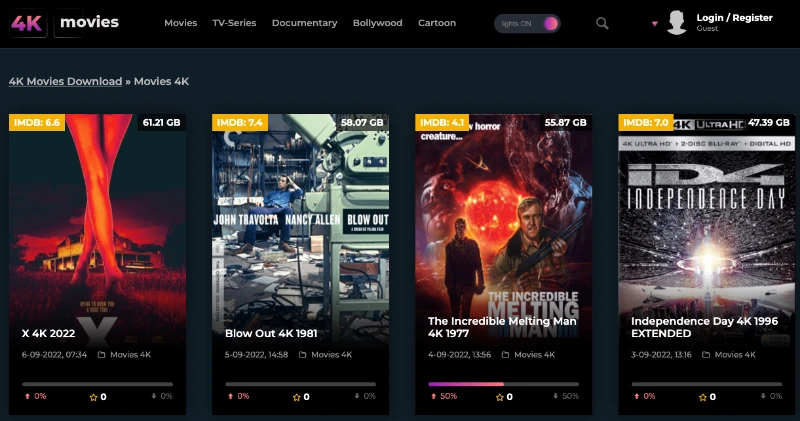Click the Movies 4K breadcrumb text
This screenshot has width=800, height=421.
[x=161, y=81]
